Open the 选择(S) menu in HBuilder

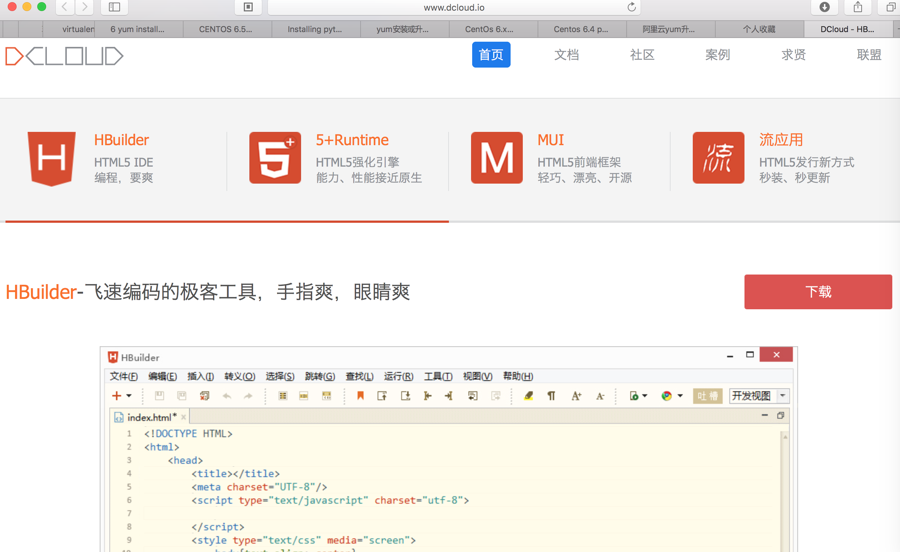280,376
